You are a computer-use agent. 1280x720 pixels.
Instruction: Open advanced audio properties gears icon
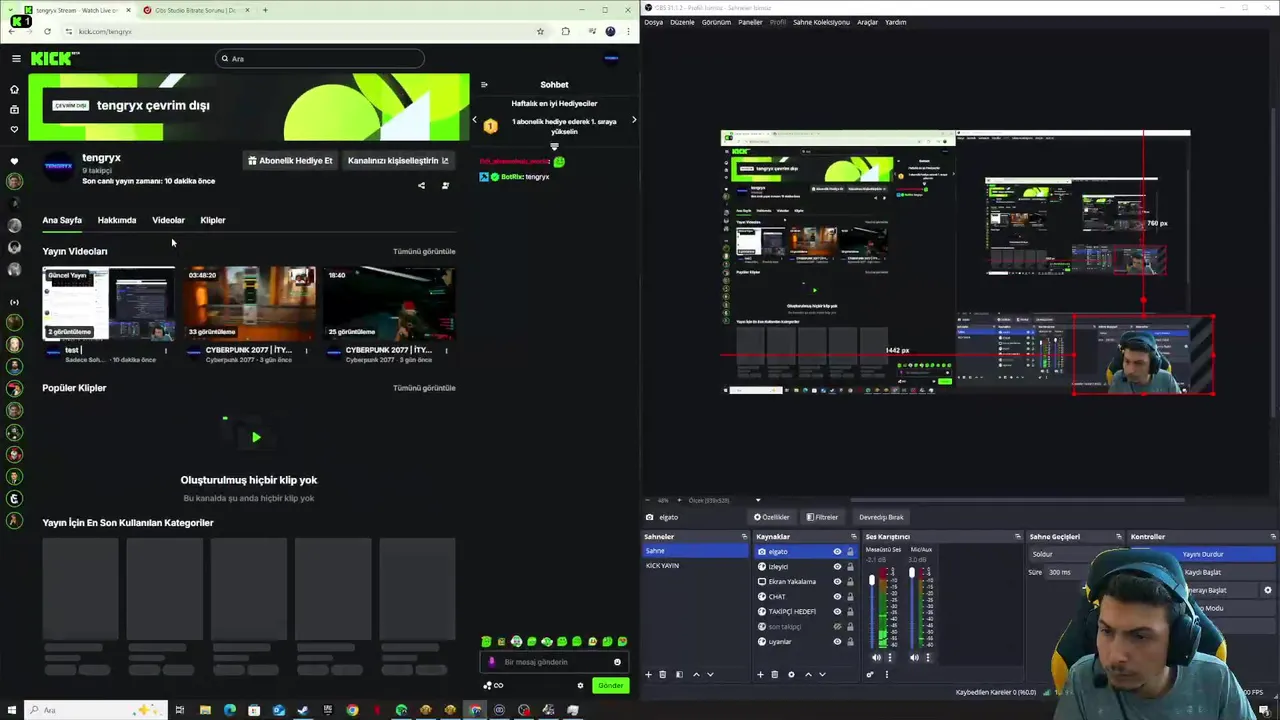[x=870, y=674]
